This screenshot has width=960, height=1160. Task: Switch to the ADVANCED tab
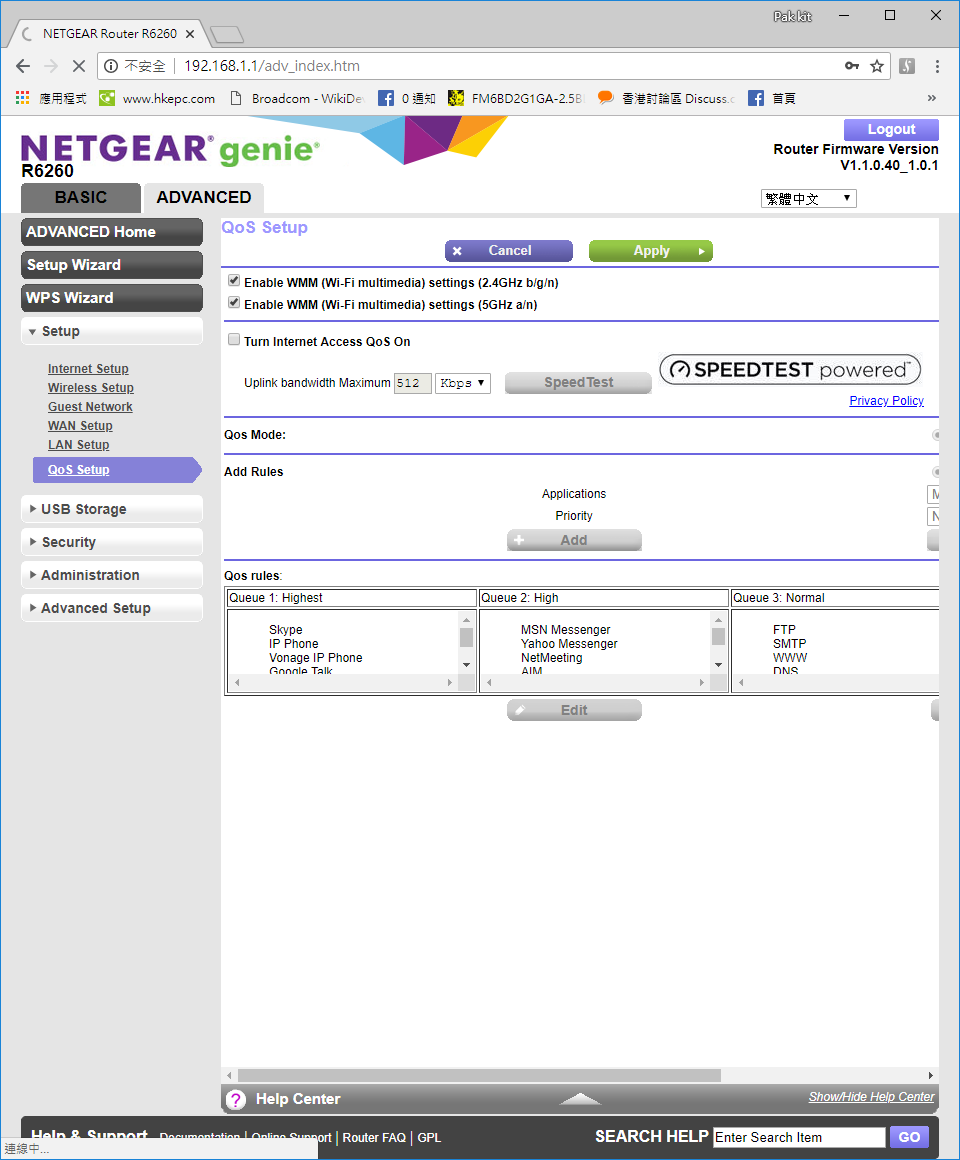coord(203,198)
